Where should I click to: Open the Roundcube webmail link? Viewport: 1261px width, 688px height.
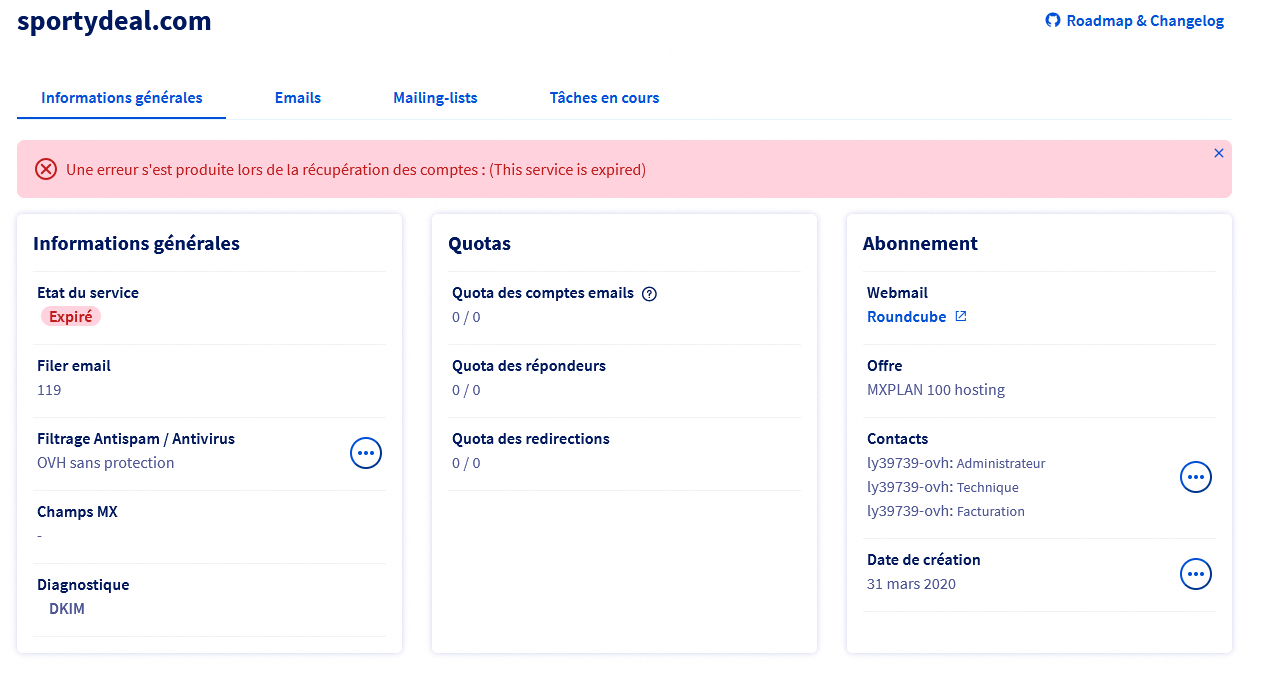(x=906, y=316)
